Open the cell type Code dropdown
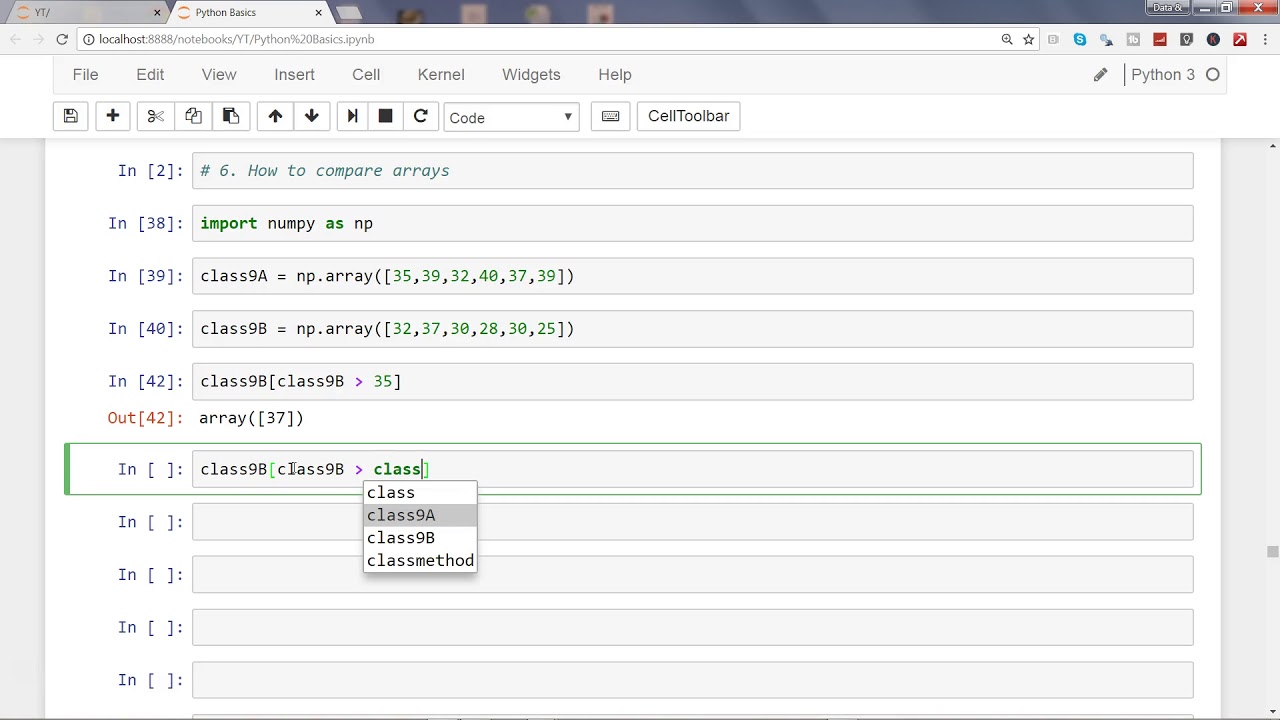The image size is (1280, 720). click(x=511, y=117)
